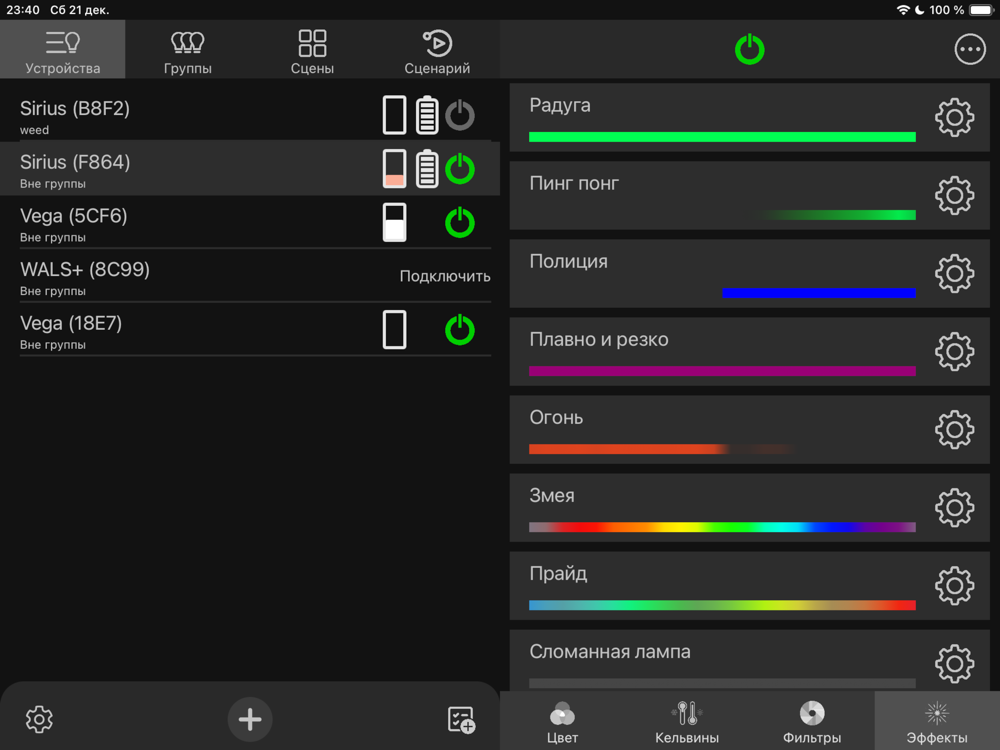
Task: Select the Sirius (F864) device name
Action: point(75,162)
